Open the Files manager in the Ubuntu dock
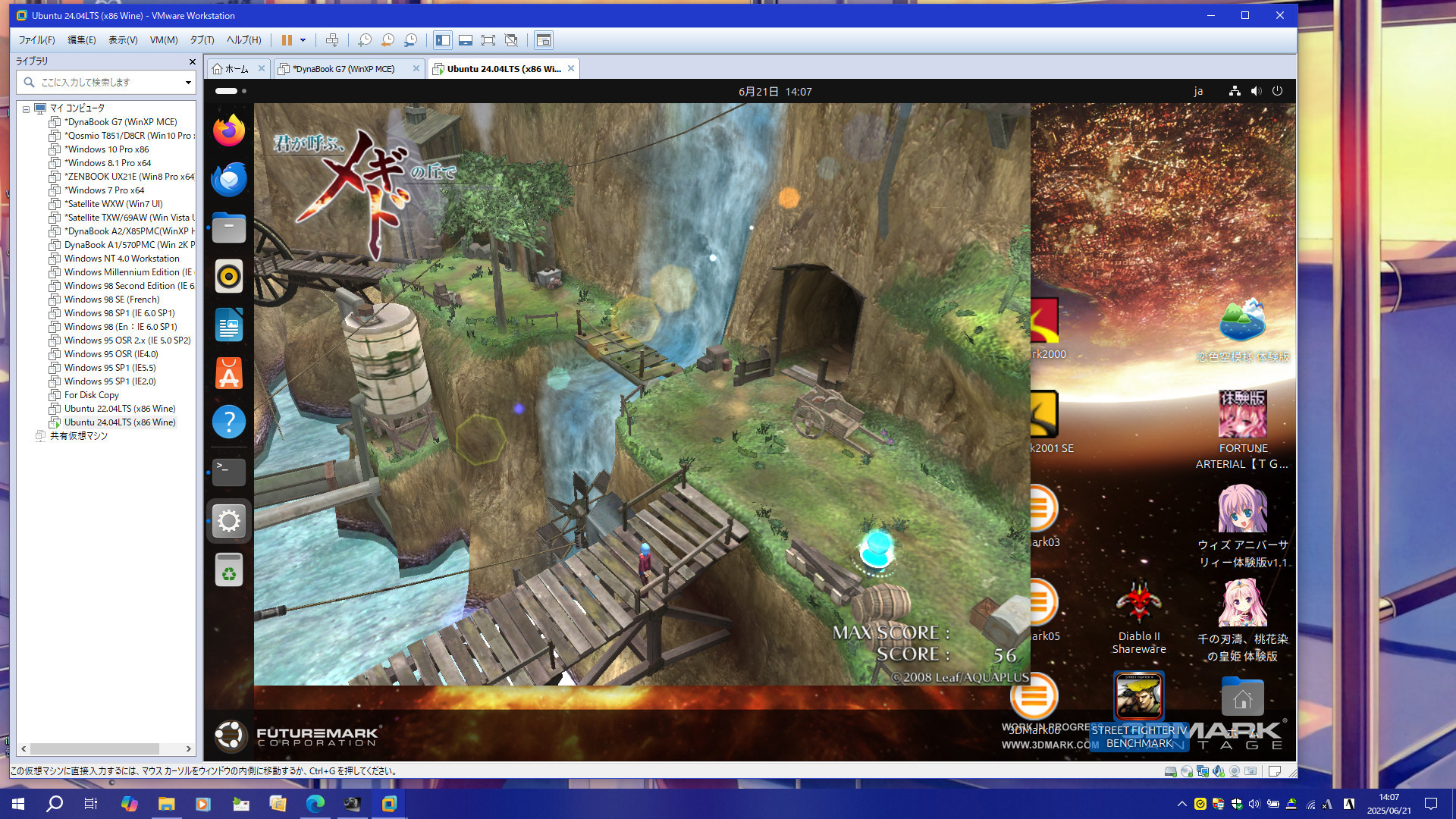Screen dimensions: 1456x819 click(229, 227)
